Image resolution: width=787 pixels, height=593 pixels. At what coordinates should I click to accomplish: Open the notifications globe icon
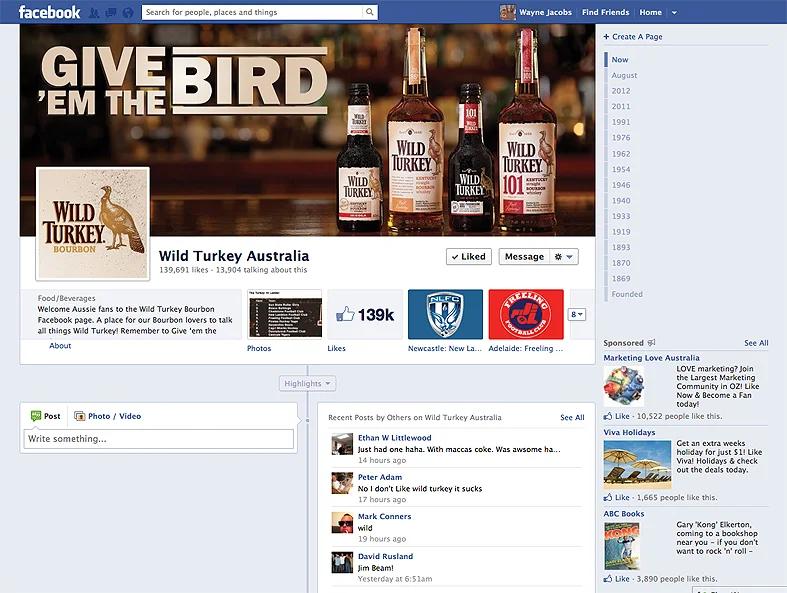[x=128, y=13]
